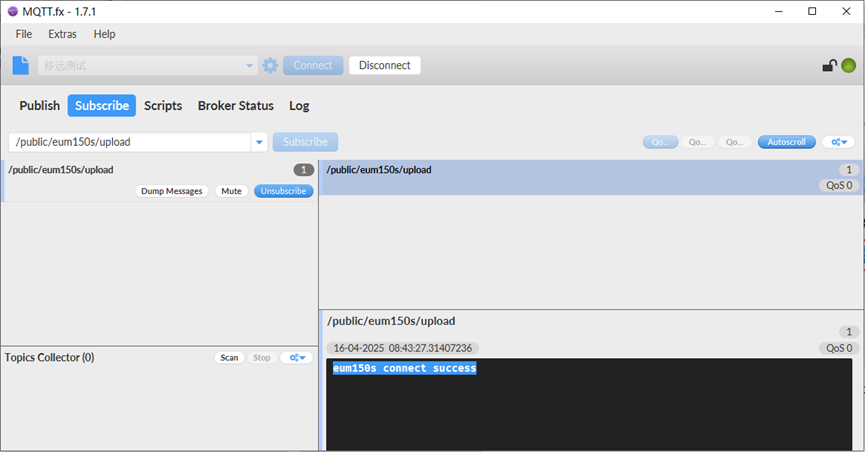
Task: Open connection settings gear icon
Action: tap(270, 66)
